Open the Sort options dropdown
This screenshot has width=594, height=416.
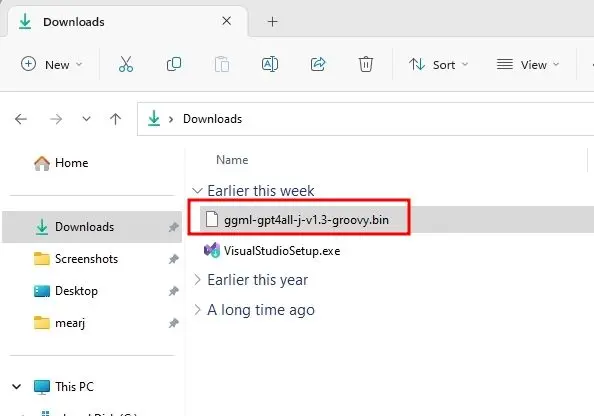439,64
